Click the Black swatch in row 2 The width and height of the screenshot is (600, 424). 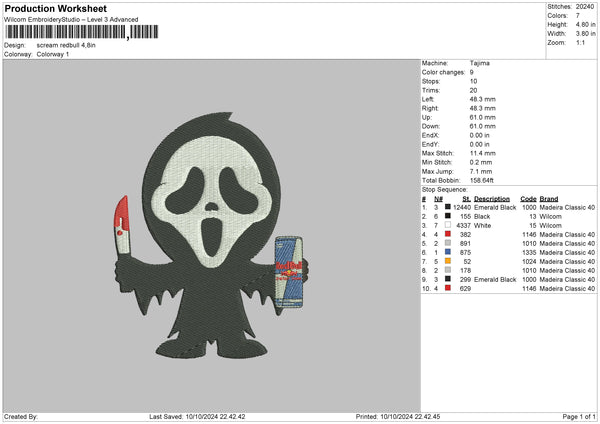[x=448, y=216]
